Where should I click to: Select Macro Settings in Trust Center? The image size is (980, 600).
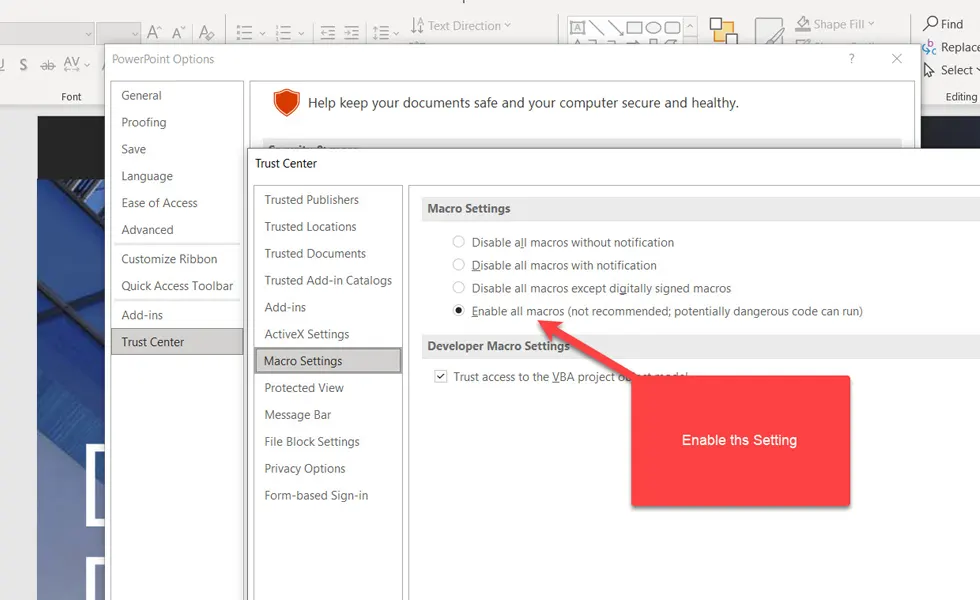[328, 361]
